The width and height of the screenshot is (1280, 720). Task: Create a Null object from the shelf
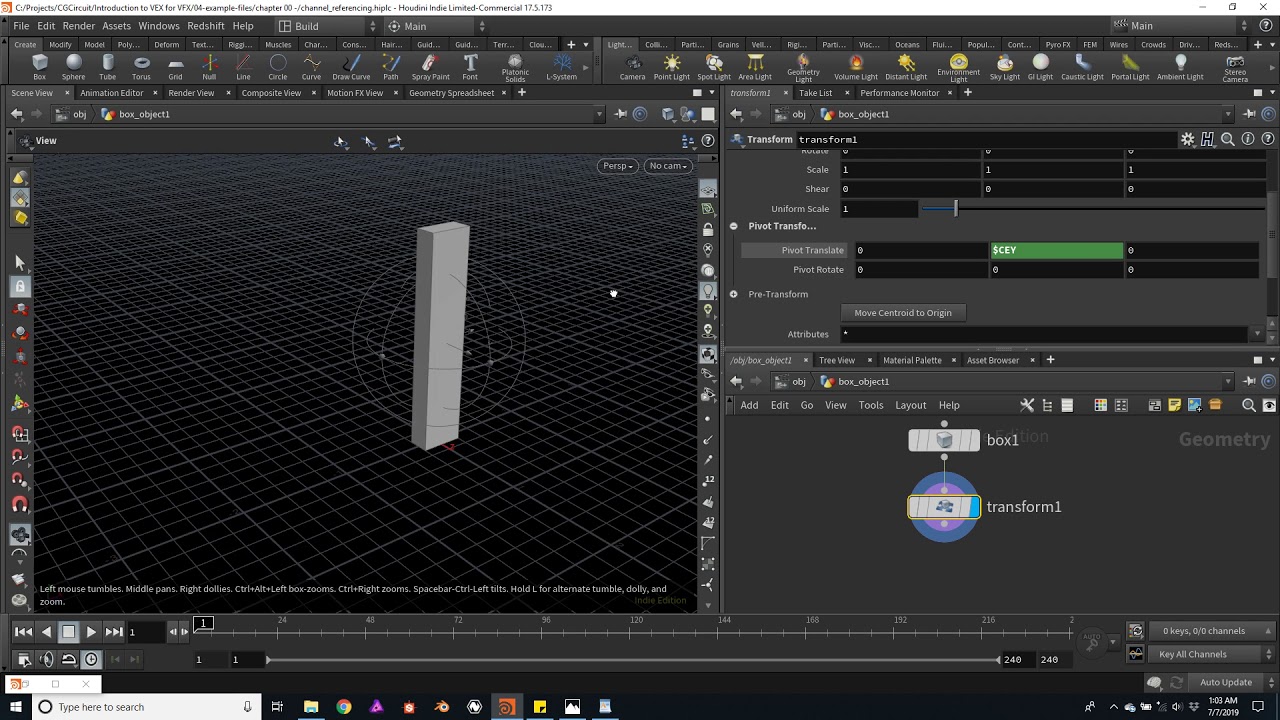click(x=209, y=67)
